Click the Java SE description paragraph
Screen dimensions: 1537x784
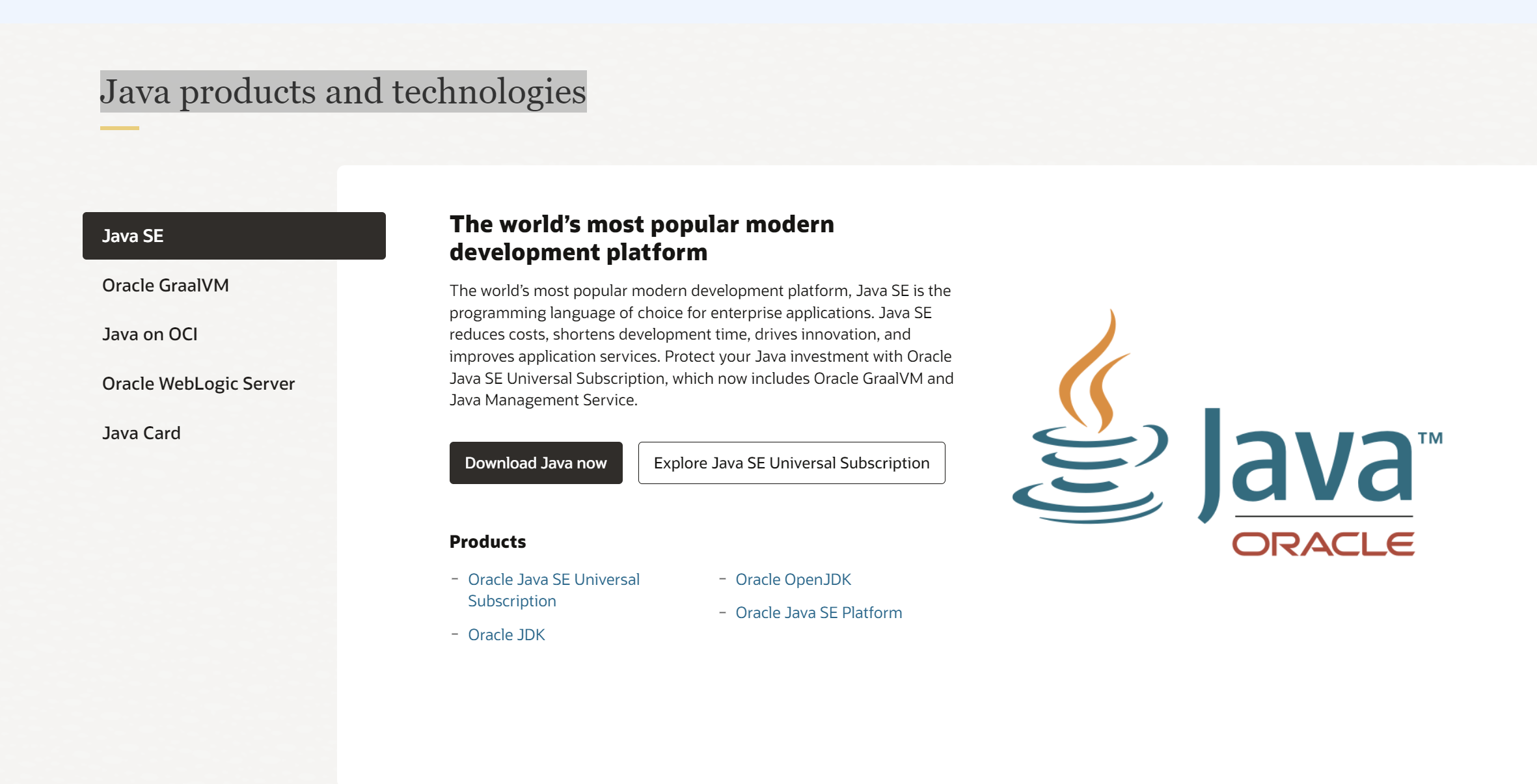701,345
